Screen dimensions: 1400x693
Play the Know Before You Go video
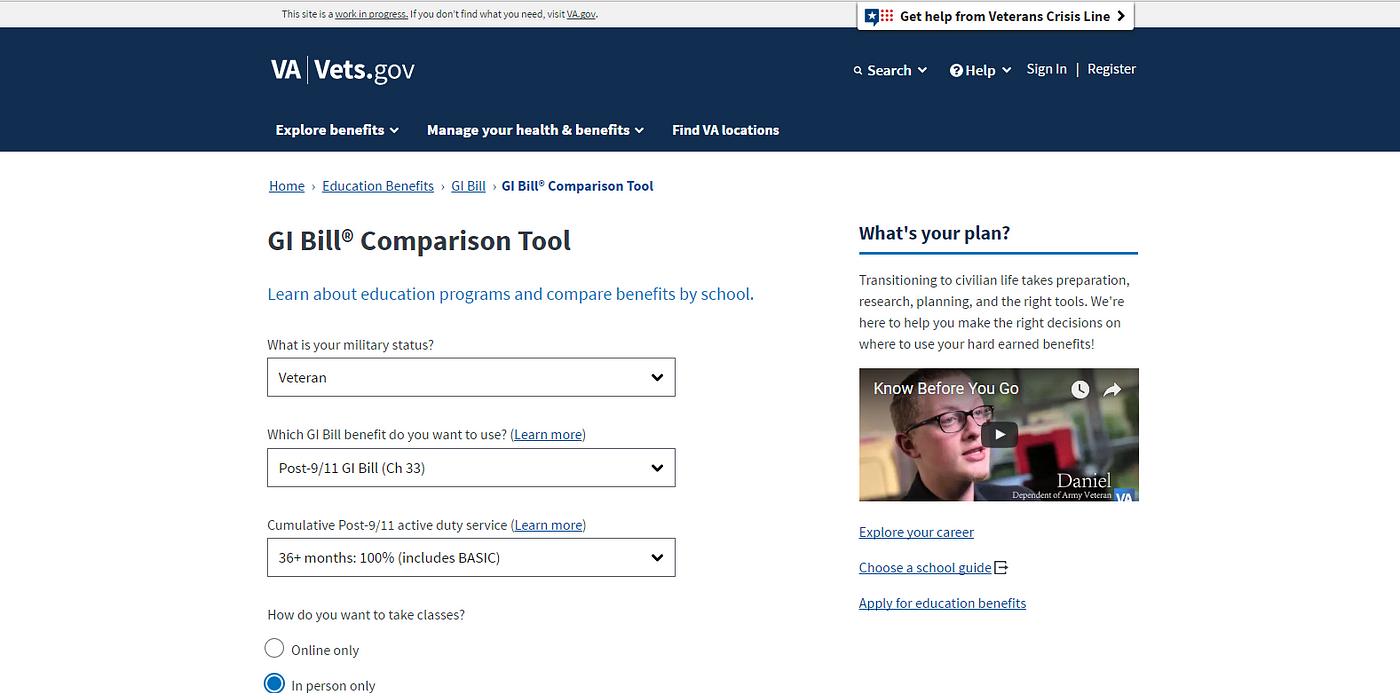(x=998, y=434)
